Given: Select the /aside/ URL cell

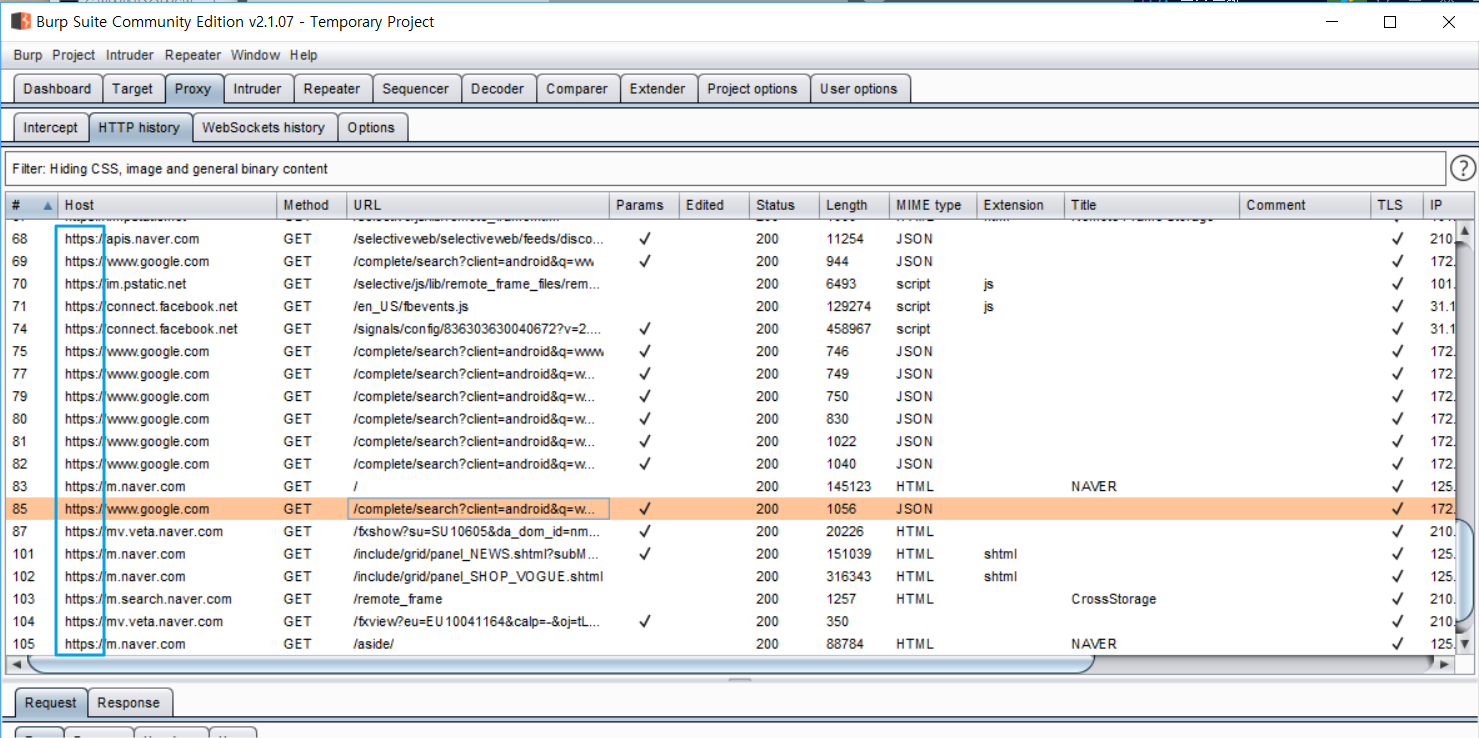Looking at the screenshot, I should 478,644.
